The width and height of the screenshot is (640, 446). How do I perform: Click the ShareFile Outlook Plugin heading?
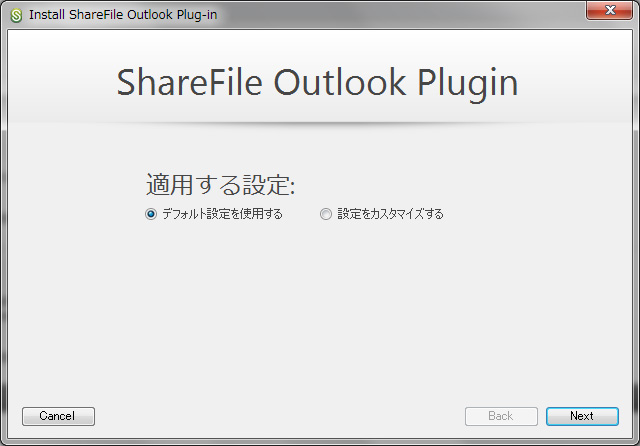[317, 83]
